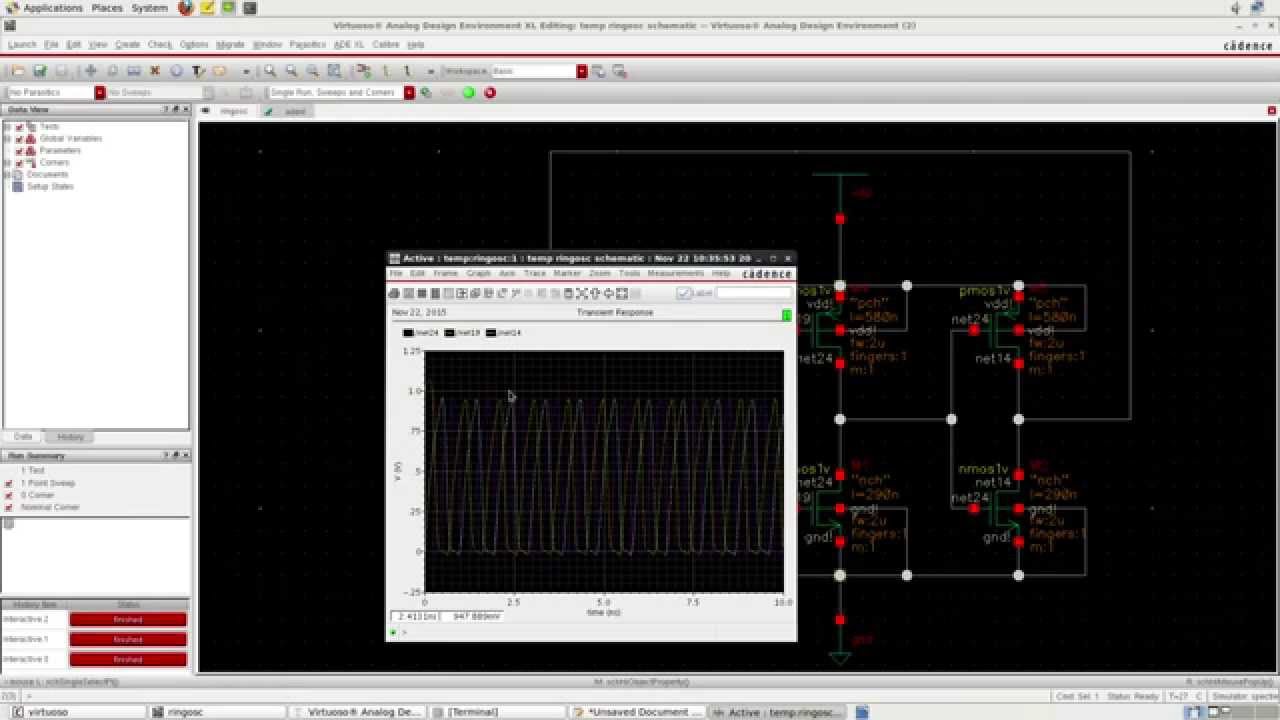Click the horizontal pan arrows icon in waveform toolbar
The height and width of the screenshot is (720, 1280).
[608, 293]
